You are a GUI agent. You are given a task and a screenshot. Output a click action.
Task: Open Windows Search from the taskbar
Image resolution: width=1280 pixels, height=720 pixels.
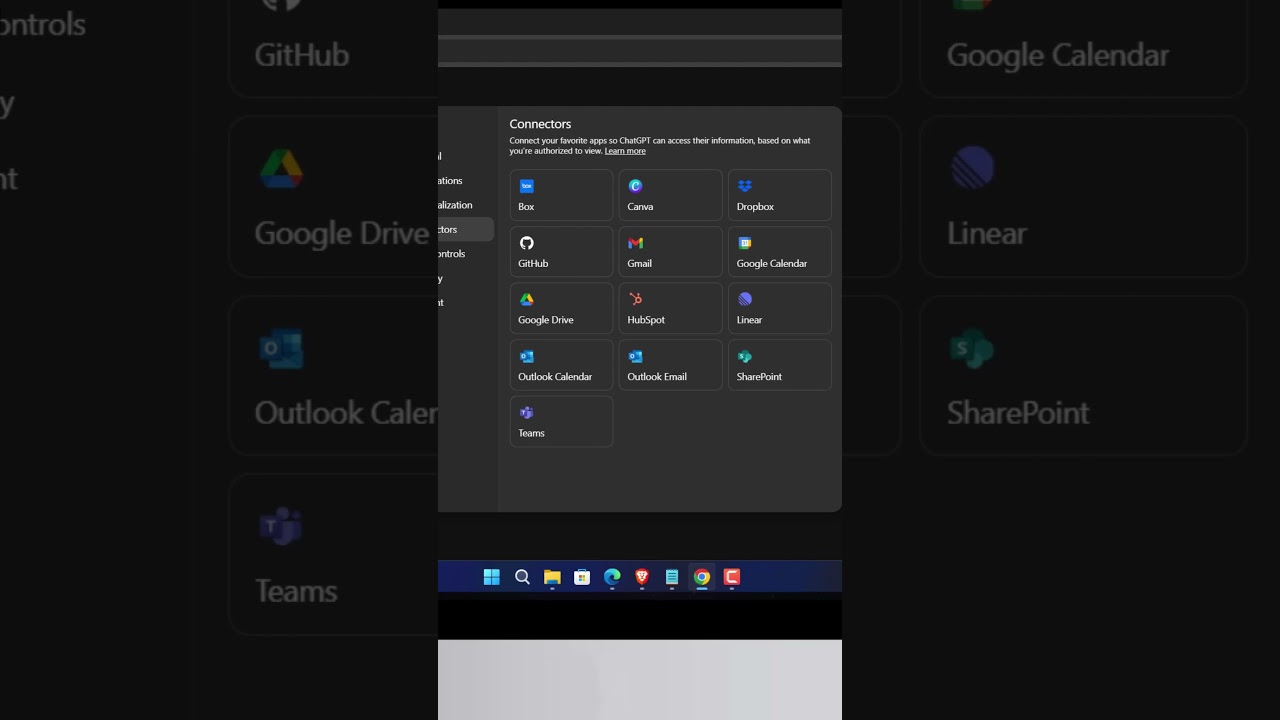(522, 577)
